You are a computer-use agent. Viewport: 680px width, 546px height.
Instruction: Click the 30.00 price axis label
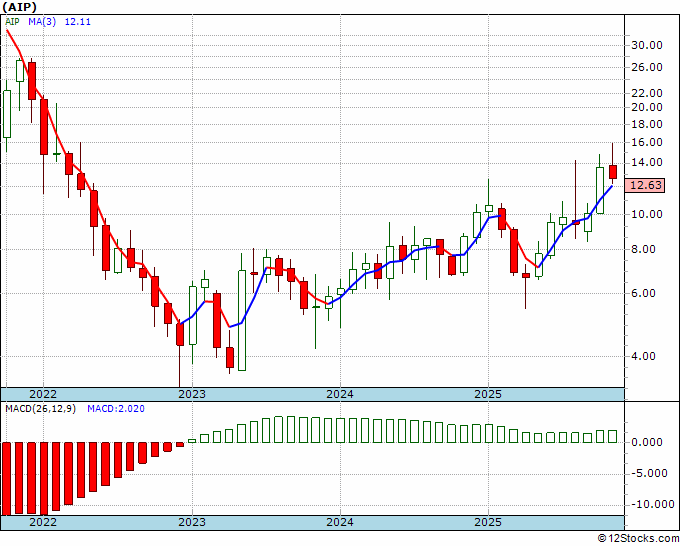[x=646, y=45]
